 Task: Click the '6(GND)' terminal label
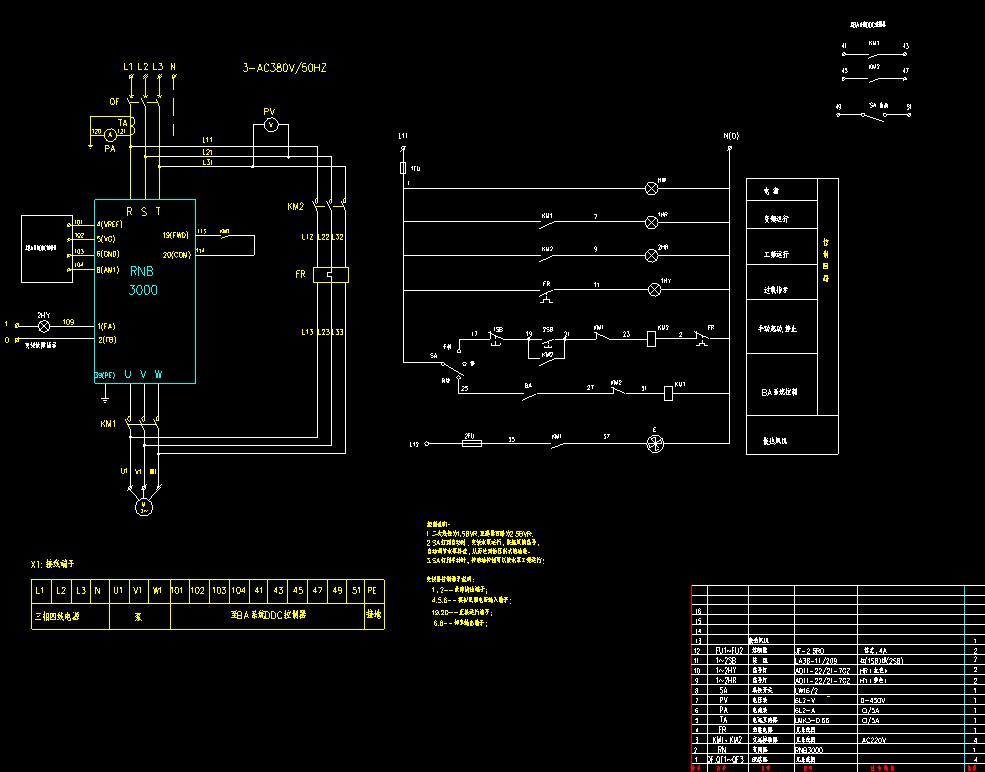coord(108,254)
